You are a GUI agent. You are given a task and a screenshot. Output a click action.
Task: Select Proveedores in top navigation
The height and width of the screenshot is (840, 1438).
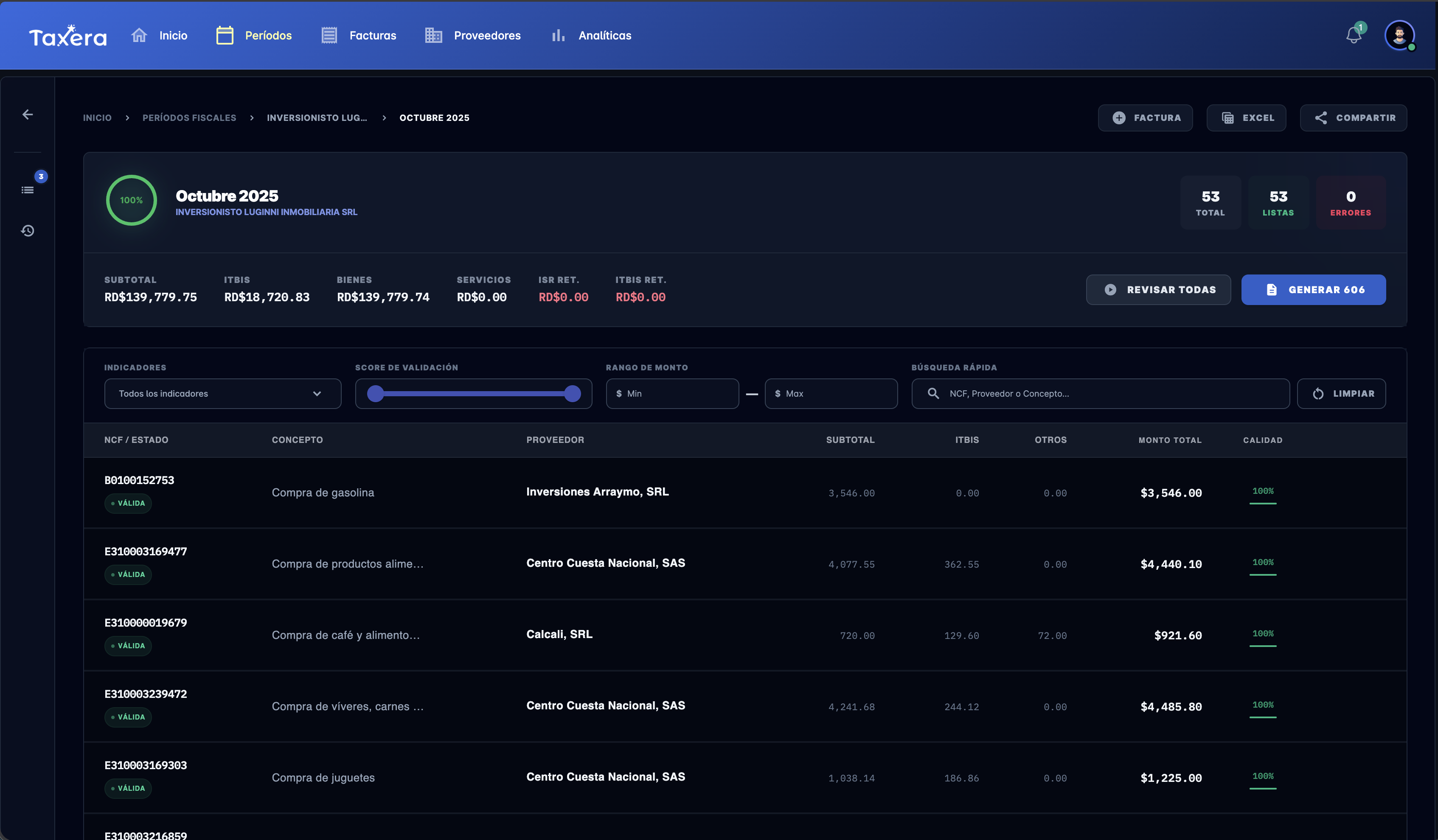pyautogui.click(x=487, y=35)
